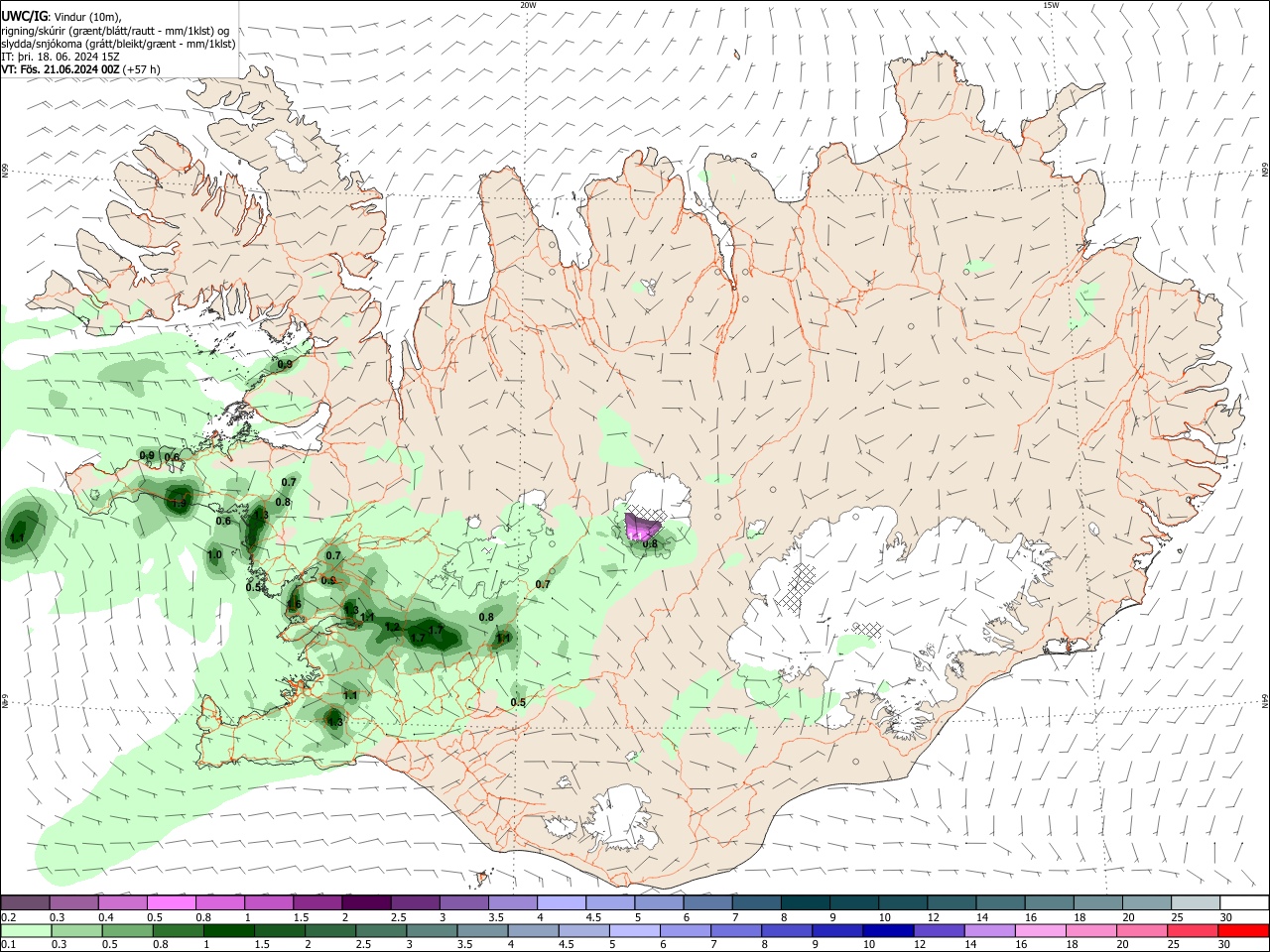Screen dimensions: 1270x952
Task: Select top-row legend swatch between 0.8 and 1
Action: pos(219,902)
